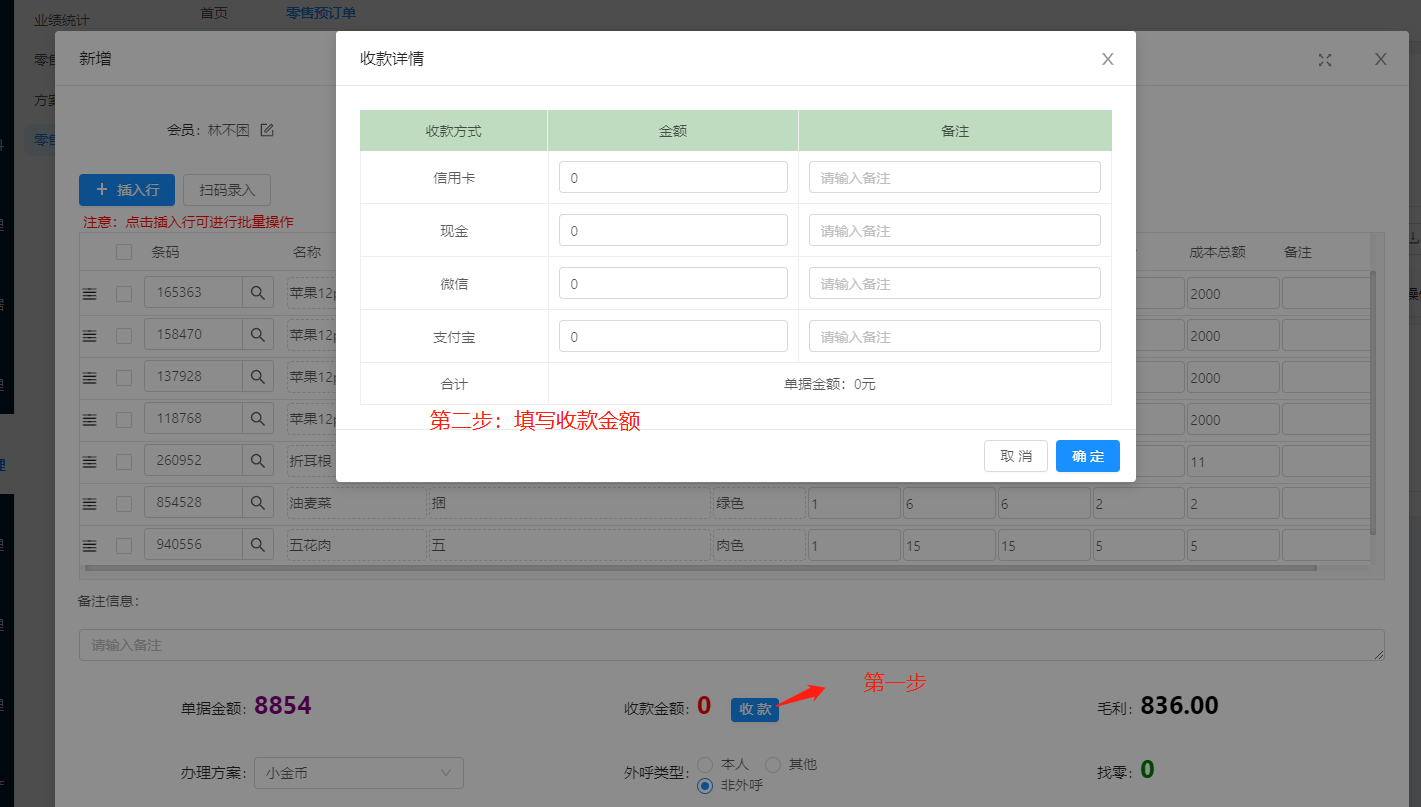Go to the 首页 tab
Screen dimensions: 1421x807
pyautogui.click(x=214, y=13)
